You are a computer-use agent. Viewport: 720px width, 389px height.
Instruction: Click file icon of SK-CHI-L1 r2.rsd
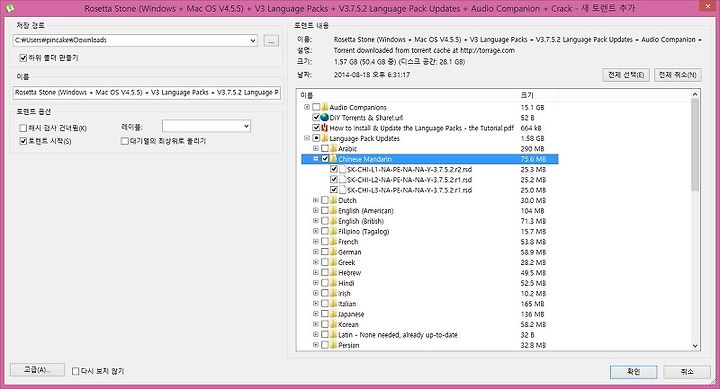click(342, 169)
